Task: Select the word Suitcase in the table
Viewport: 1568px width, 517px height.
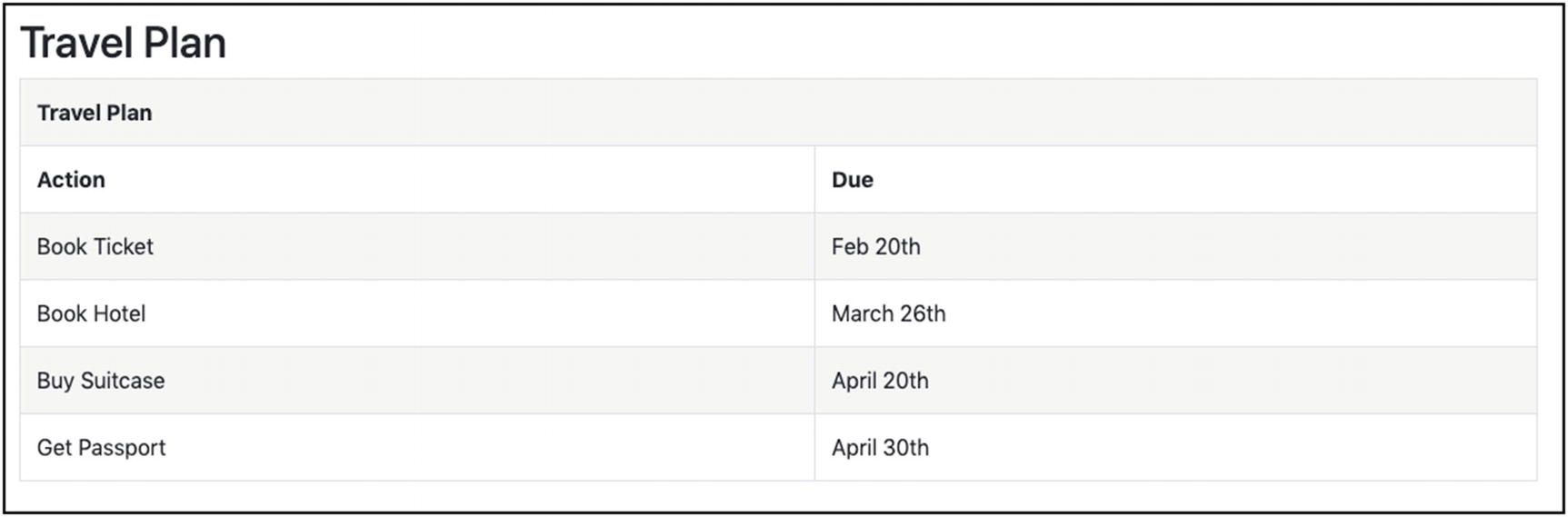Action: point(123,381)
